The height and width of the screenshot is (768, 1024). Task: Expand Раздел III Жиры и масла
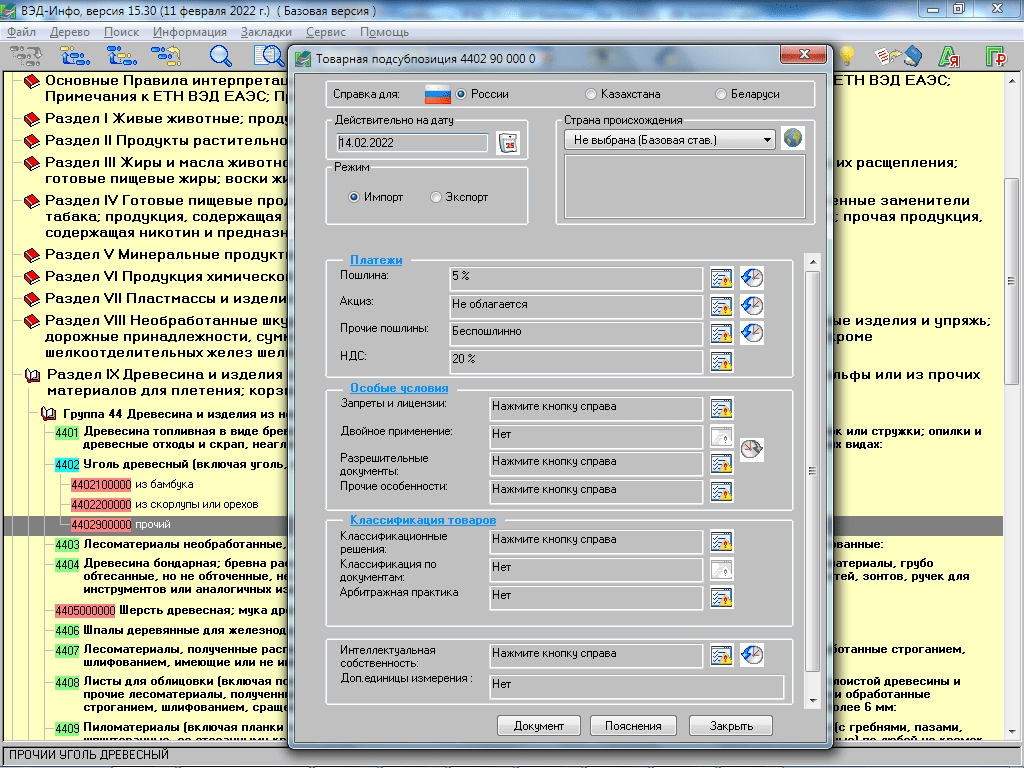(31, 163)
